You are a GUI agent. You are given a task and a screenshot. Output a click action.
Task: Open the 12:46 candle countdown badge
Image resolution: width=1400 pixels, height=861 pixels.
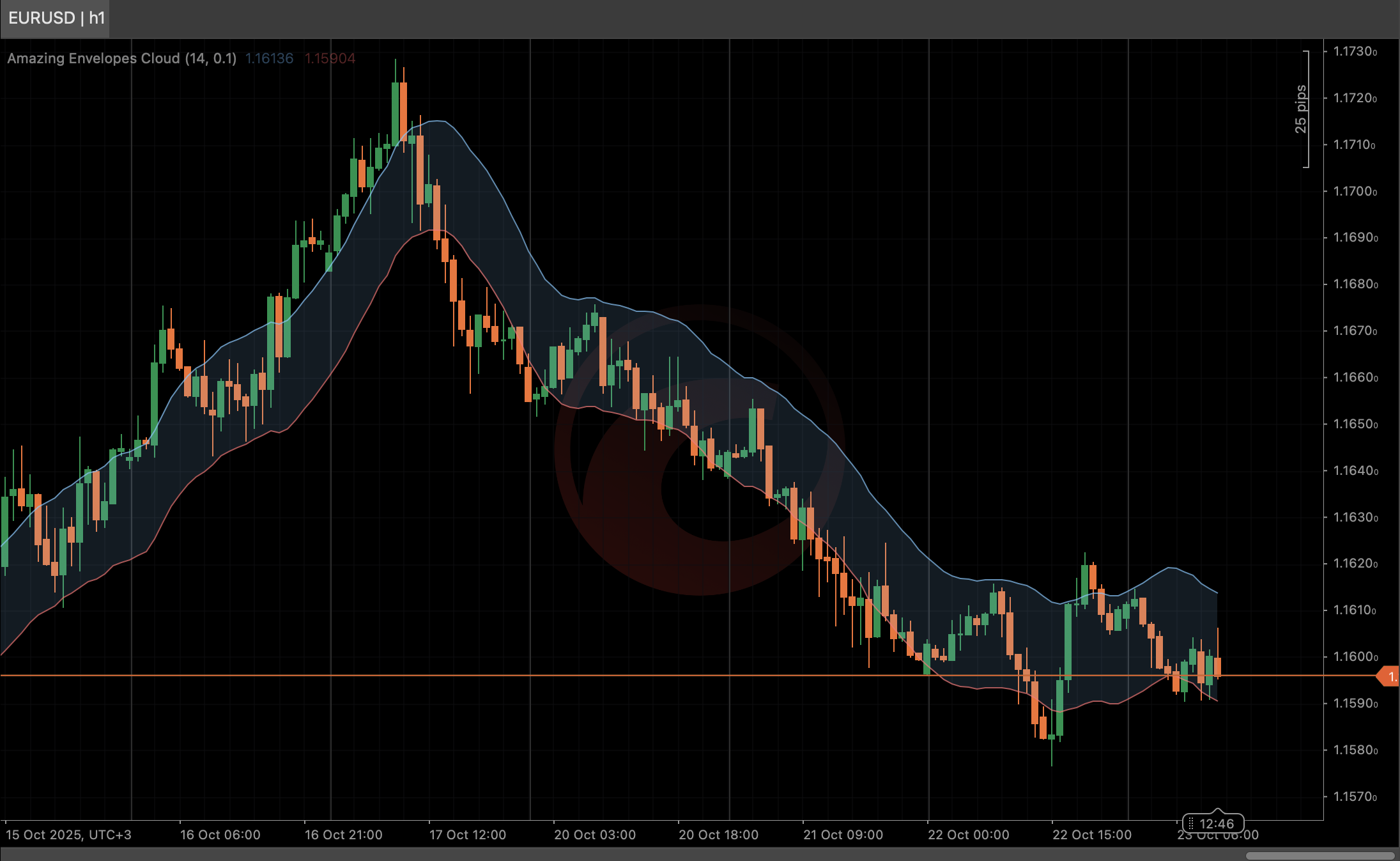coord(1218,824)
